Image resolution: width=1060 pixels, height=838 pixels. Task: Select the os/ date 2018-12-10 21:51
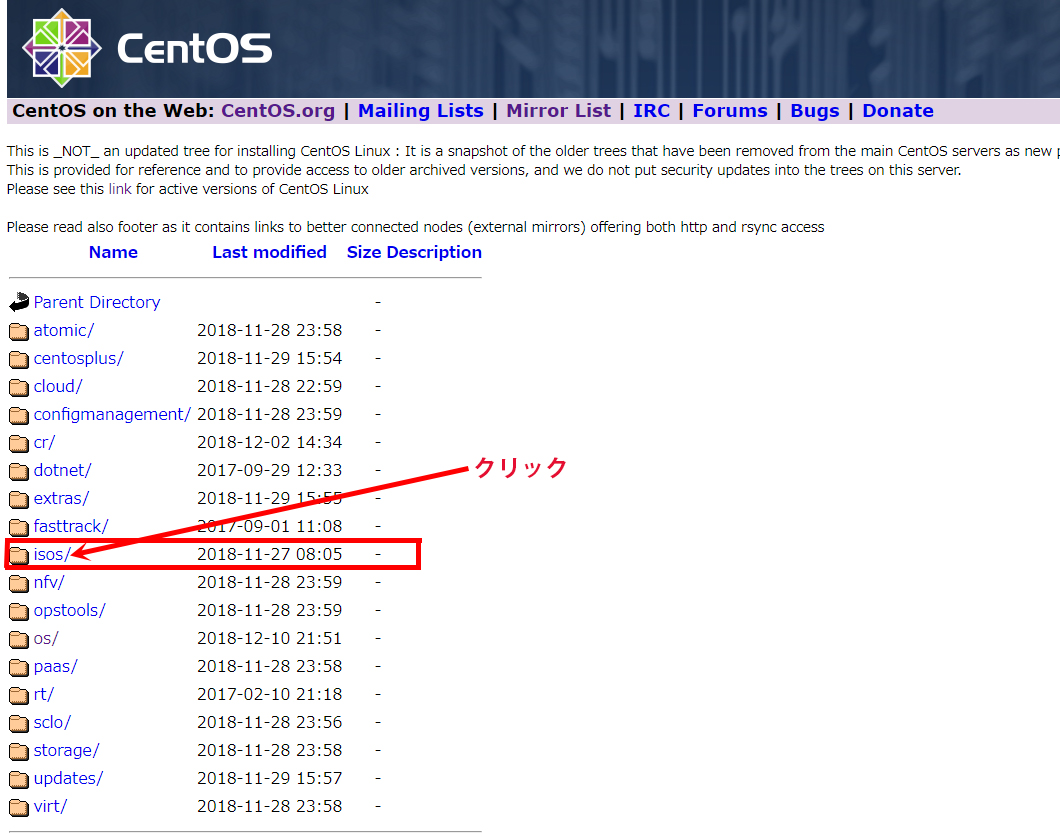270,639
